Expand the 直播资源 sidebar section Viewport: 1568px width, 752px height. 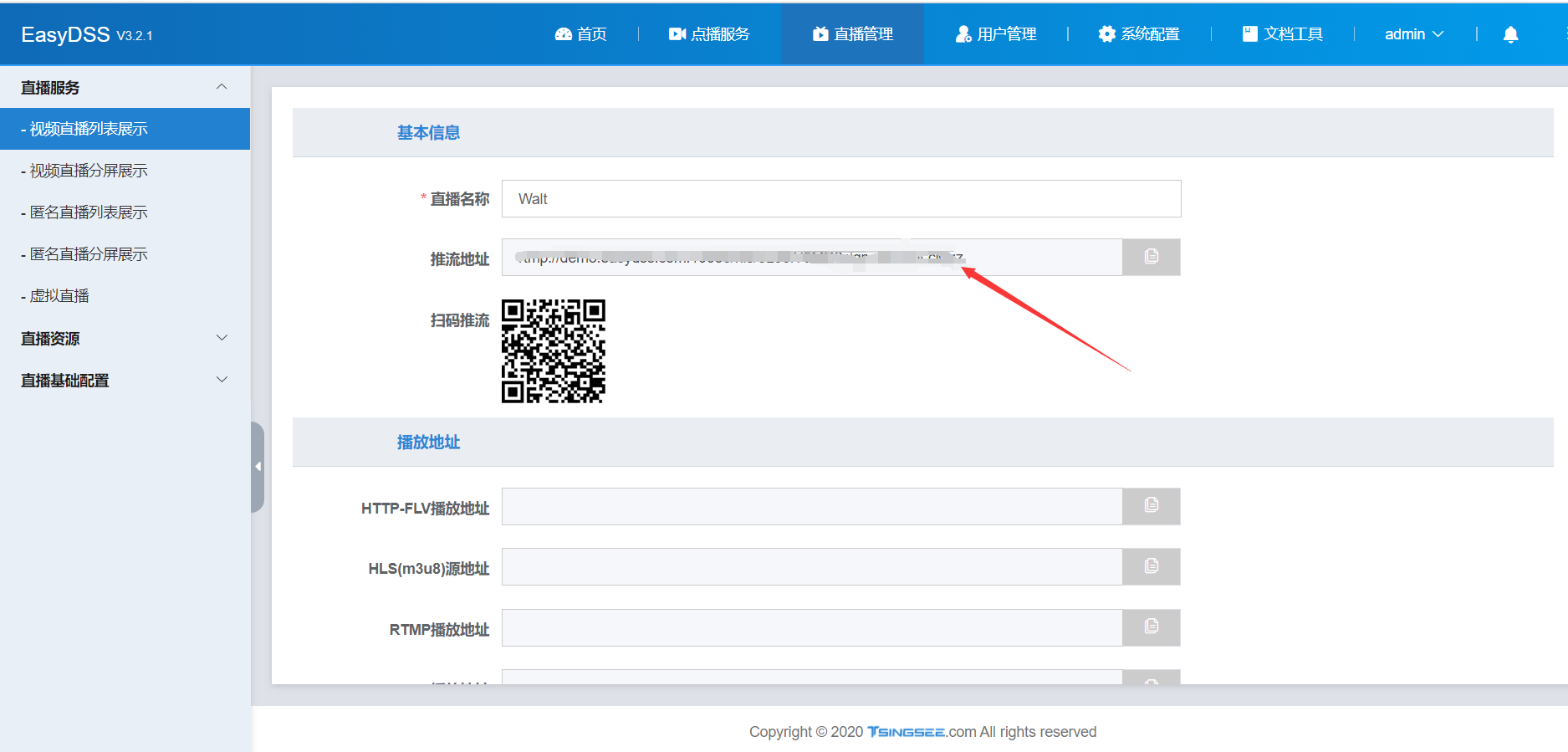tap(125, 338)
